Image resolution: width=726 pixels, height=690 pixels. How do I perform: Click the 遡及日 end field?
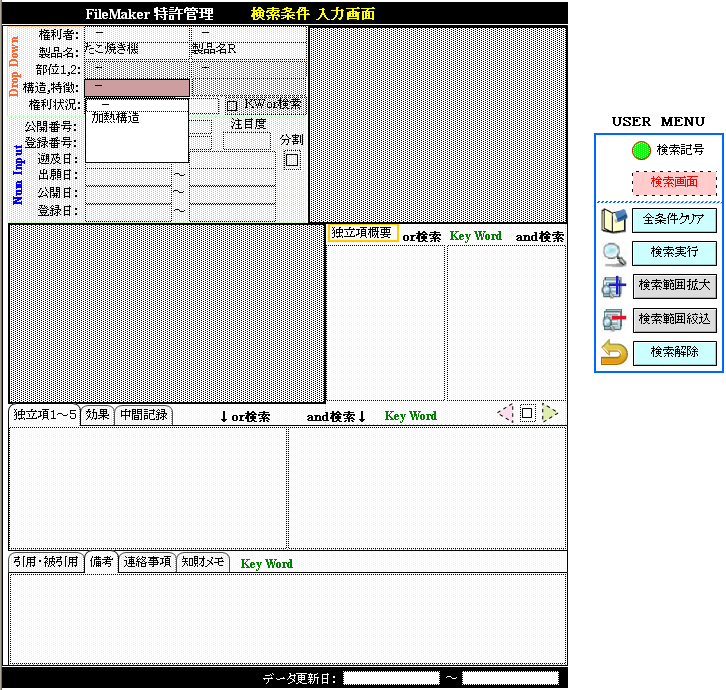coord(232,160)
